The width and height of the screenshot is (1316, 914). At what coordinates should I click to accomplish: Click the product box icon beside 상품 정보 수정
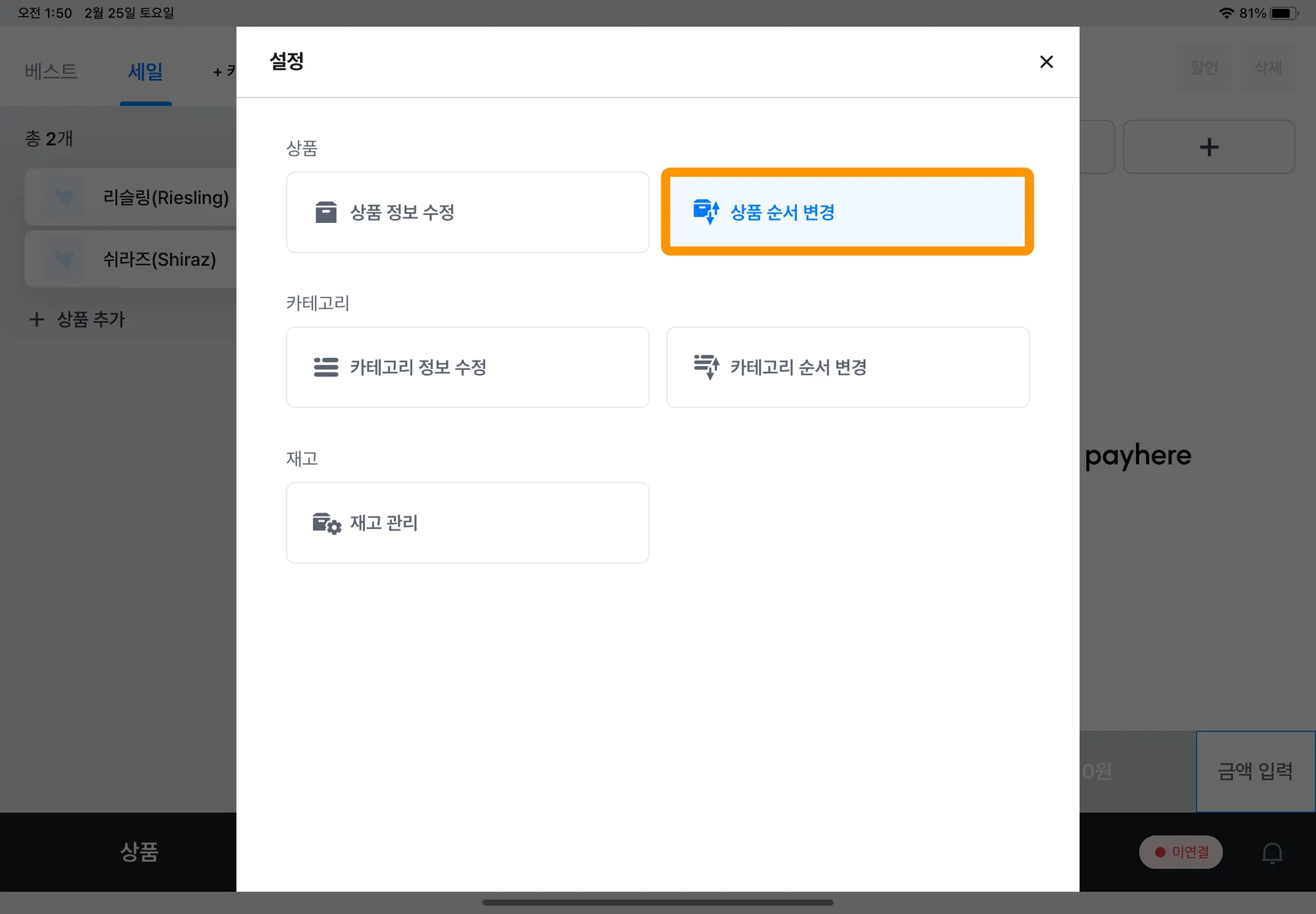click(x=326, y=212)
